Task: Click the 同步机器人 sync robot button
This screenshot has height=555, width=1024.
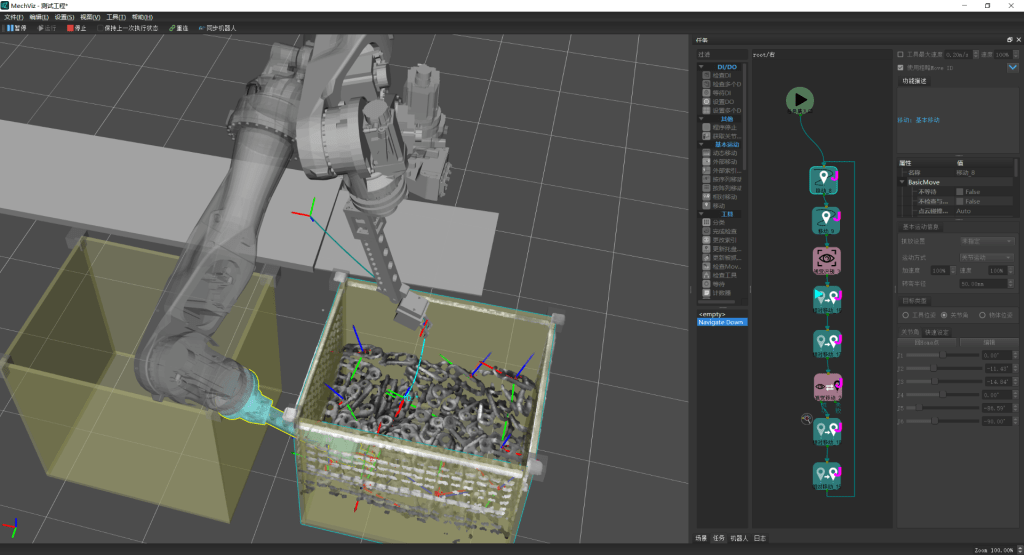Action: click(x=217, y=28)
